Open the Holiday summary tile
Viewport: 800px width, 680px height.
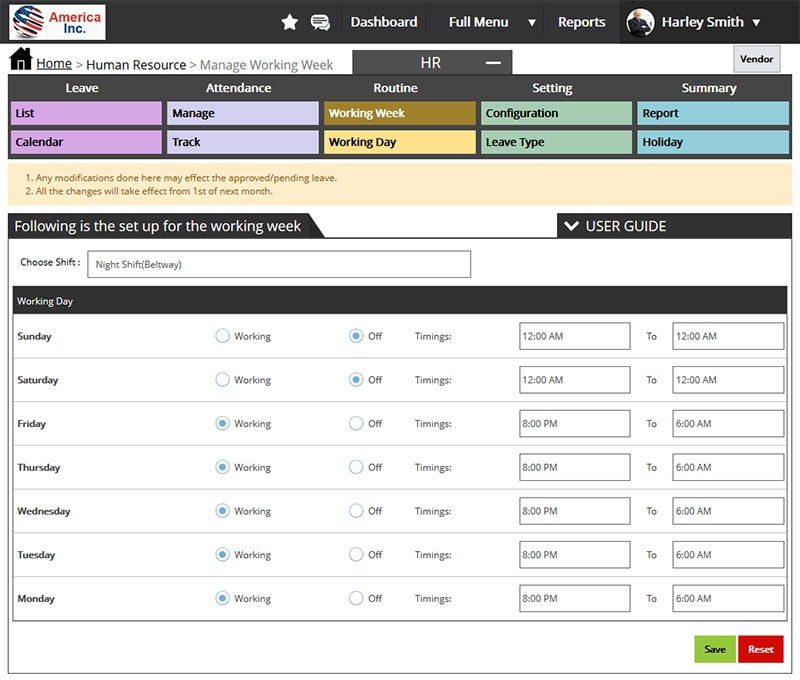pos(713,142)
